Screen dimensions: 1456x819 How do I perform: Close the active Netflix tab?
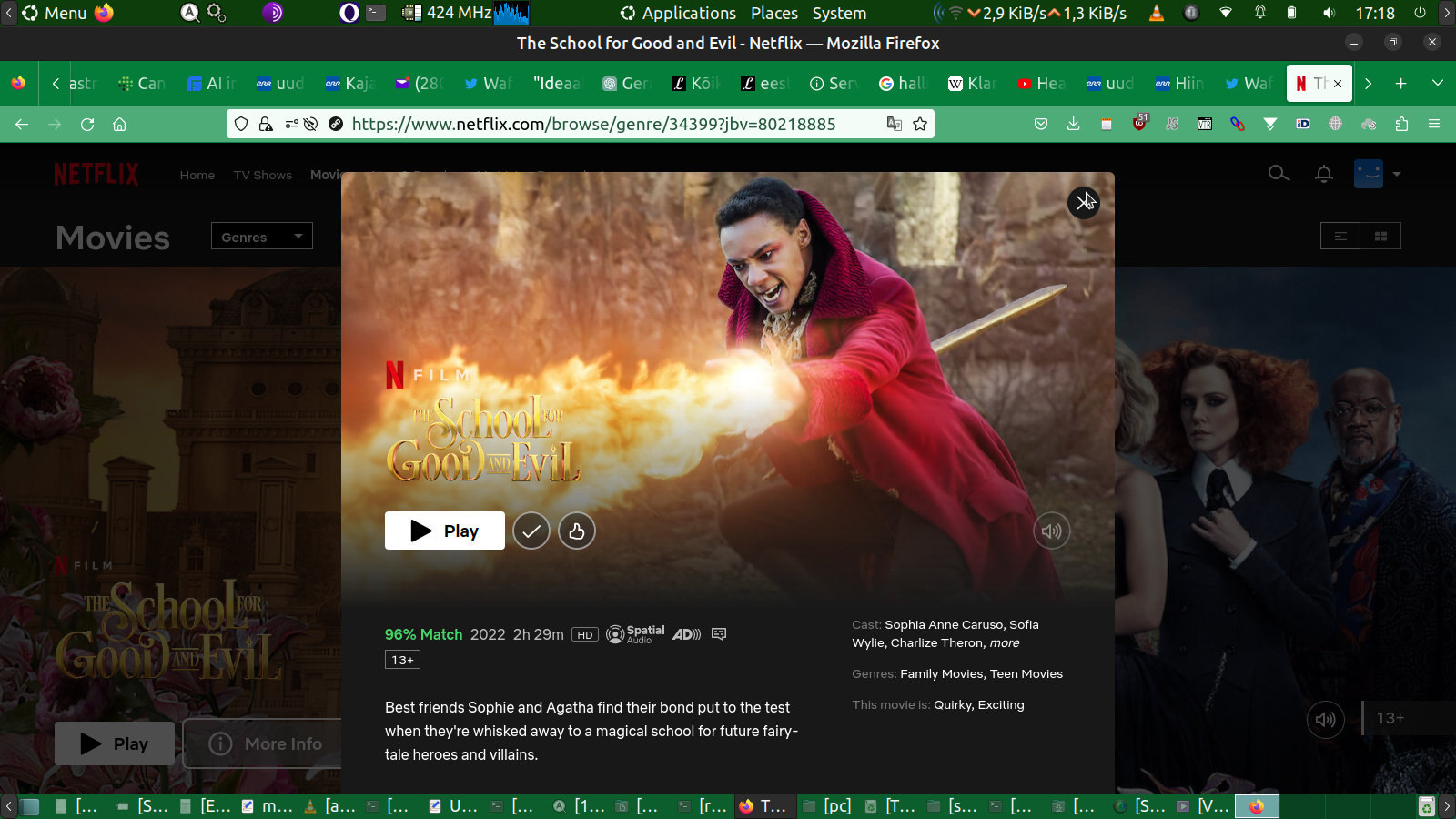tap(1338, 84)
